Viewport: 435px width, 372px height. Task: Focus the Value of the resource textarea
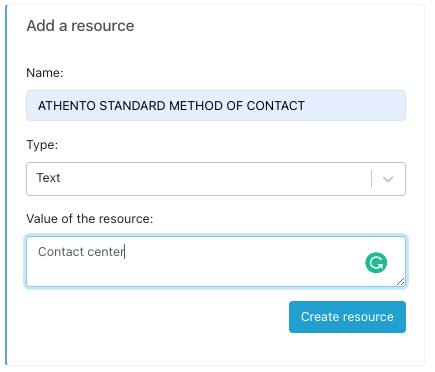pos(216,262)
